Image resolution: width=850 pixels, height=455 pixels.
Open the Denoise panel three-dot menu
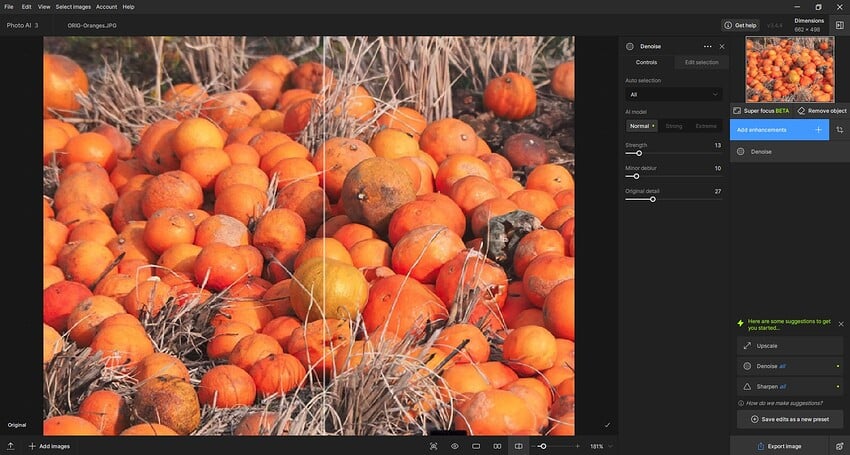click(x=707, y=46)
